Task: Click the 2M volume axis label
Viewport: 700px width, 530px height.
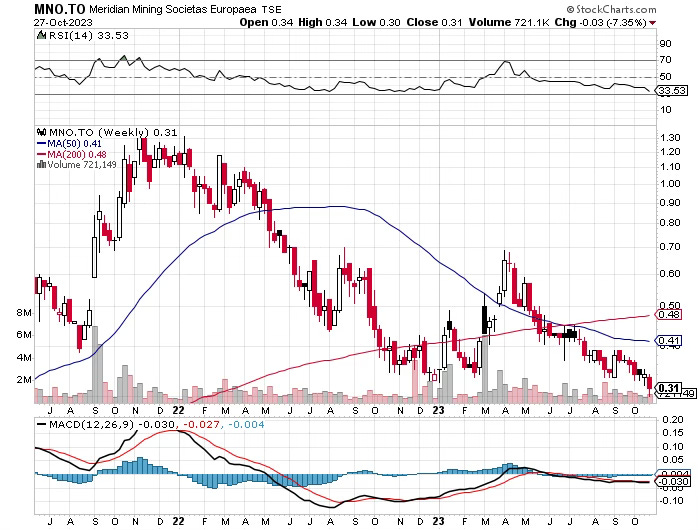Action: [24, 380]
